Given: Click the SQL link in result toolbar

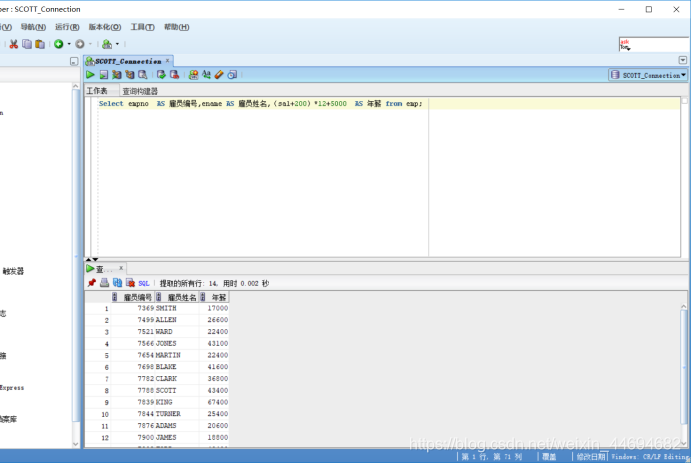Looking at the screenshot, I should click(144, 283).
